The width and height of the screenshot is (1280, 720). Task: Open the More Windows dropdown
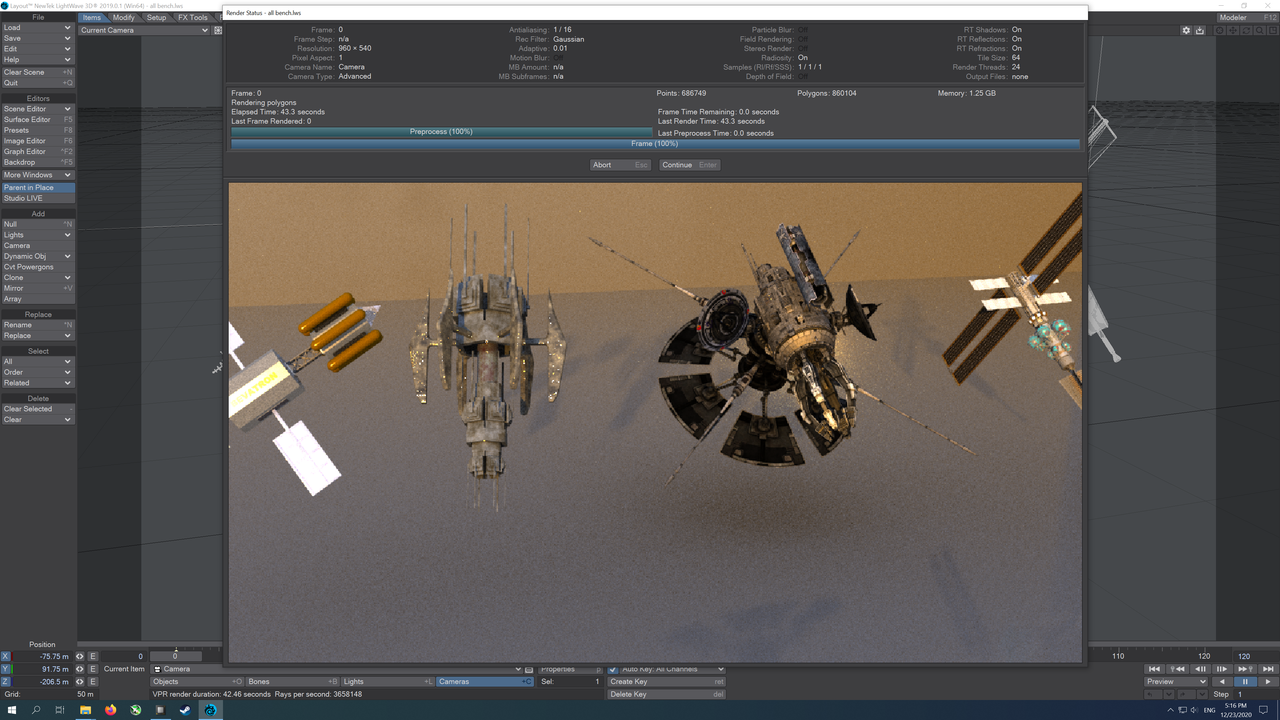pyautogui.click(x=38, y=174)
